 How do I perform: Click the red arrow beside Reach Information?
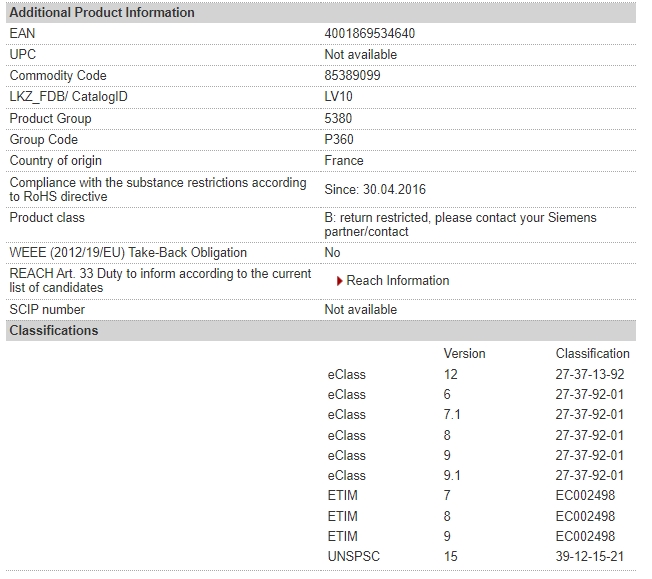tap(339, 282)
